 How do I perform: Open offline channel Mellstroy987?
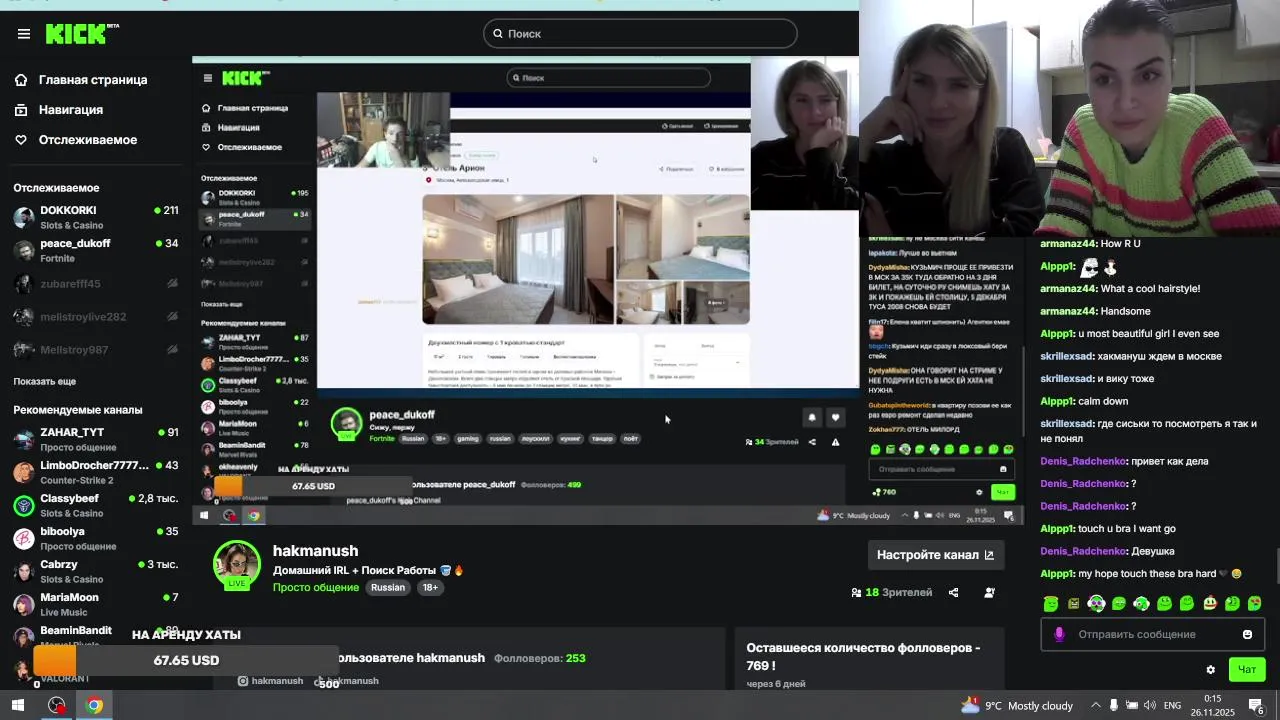click(96, 350)
